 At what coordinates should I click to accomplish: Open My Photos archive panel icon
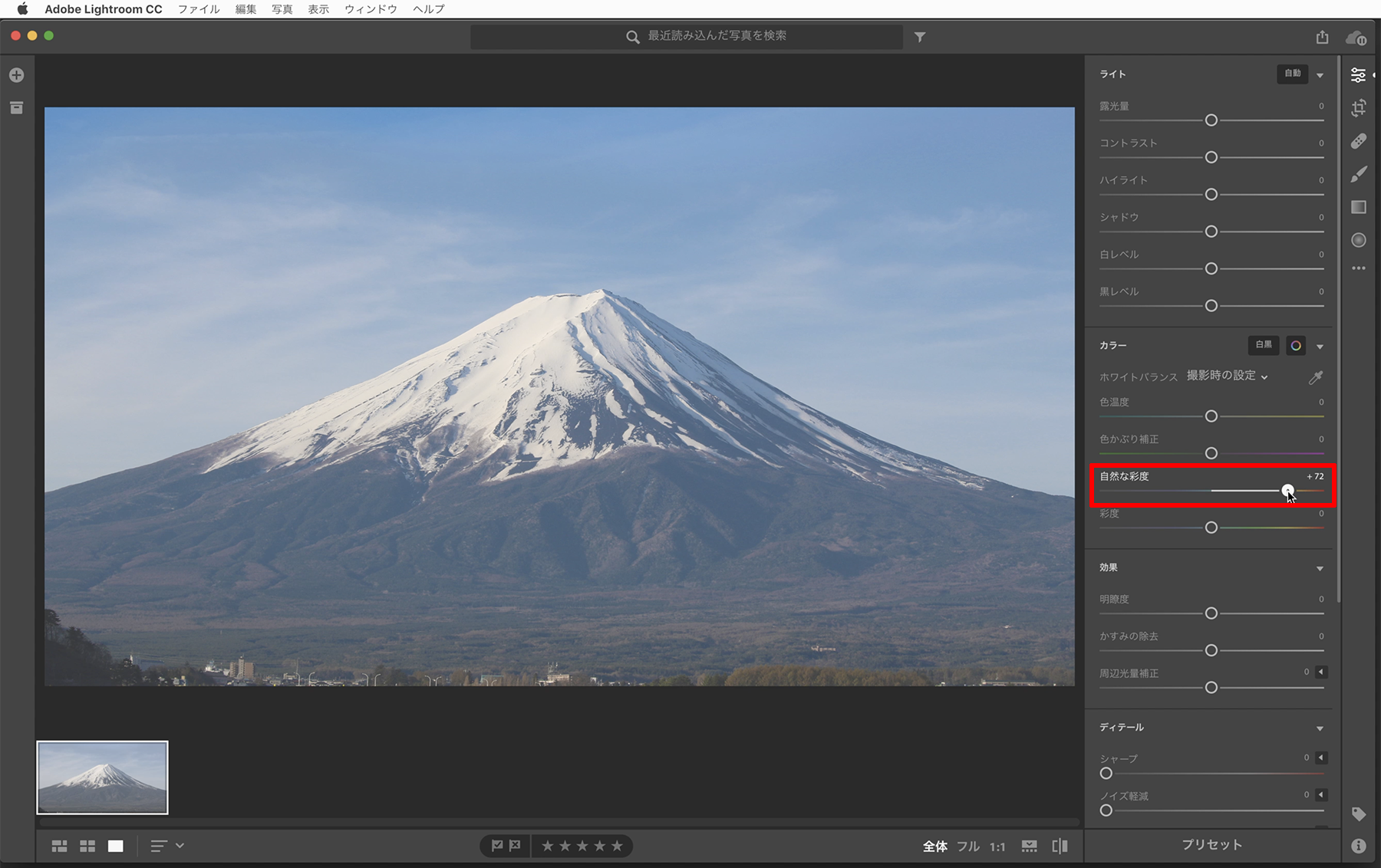coord(17,108)
